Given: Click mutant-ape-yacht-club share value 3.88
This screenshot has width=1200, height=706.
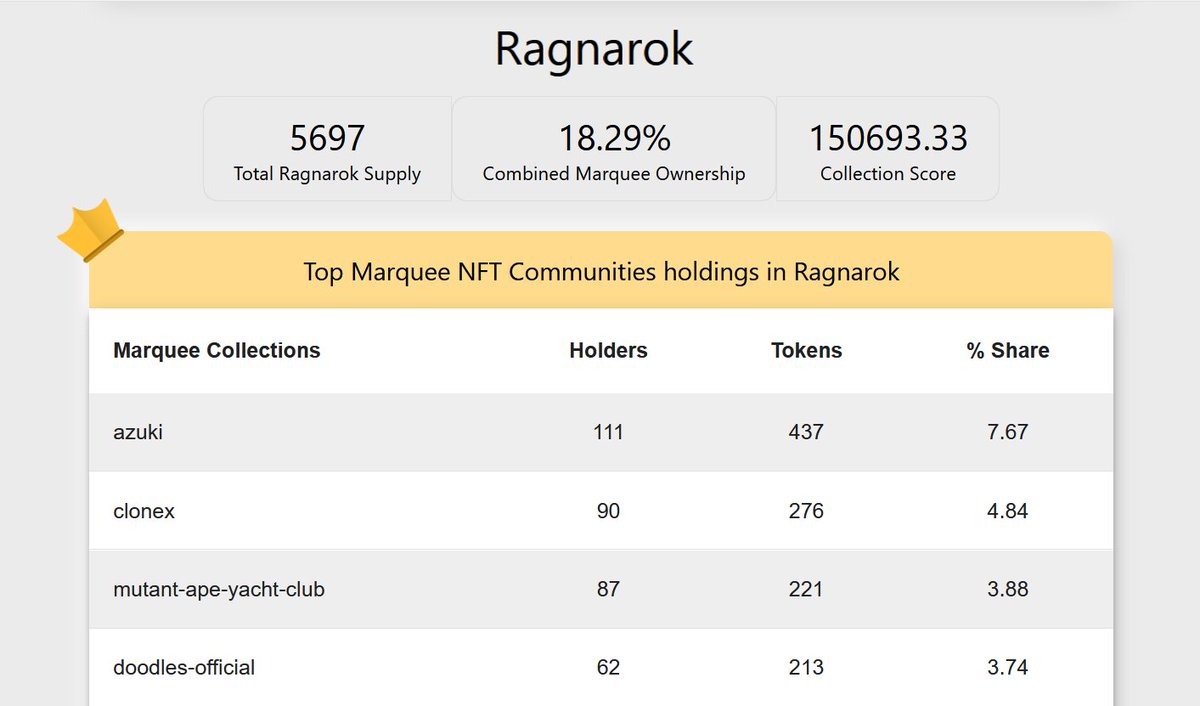Looking at the screenshot, I should (x=1007, y=589).
